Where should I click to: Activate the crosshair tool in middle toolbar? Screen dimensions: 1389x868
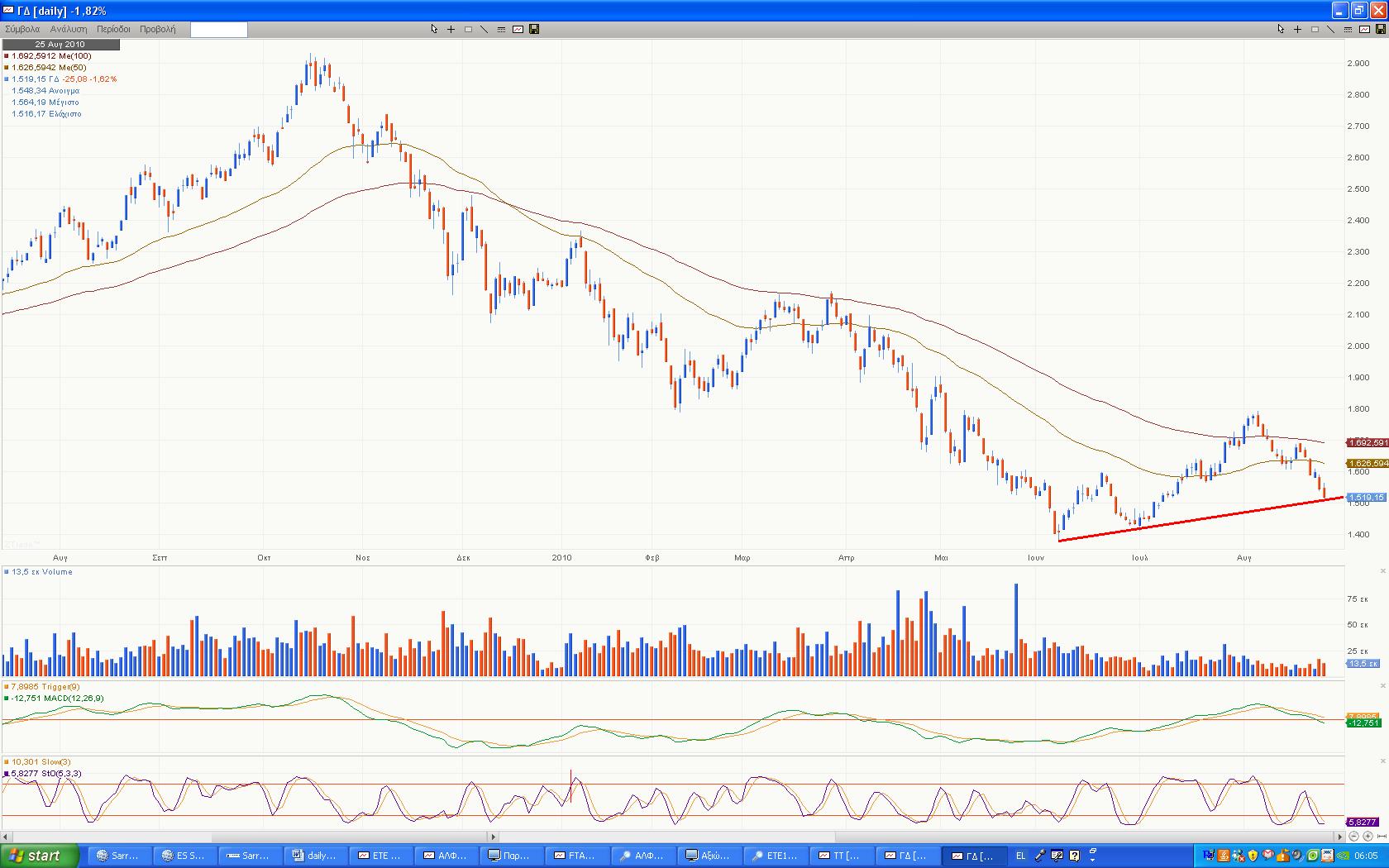click(x=451, y=29)
